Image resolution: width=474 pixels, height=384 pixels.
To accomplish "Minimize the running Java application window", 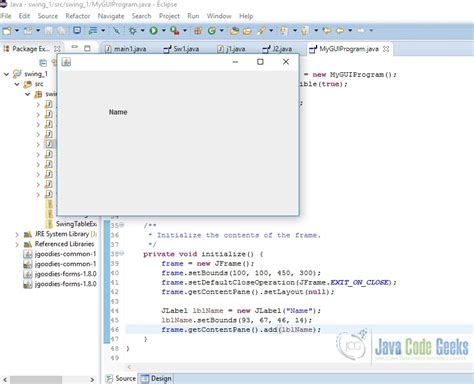I will click(235, 62).
